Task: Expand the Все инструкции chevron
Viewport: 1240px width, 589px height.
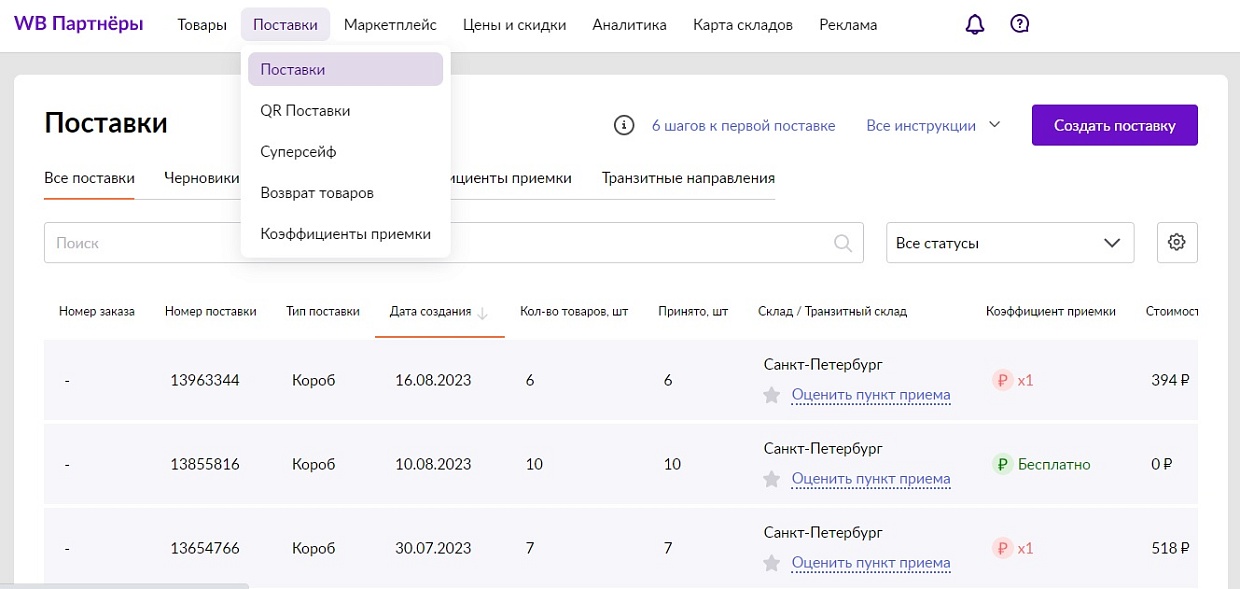Action: 993,125
